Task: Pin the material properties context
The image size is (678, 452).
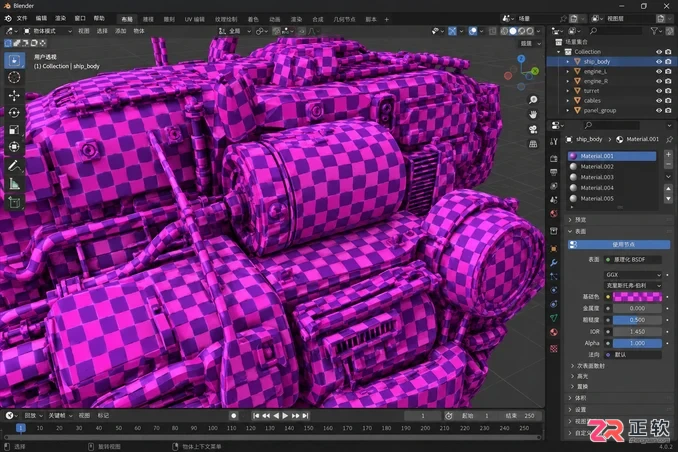Action: click(x=669, y=139)
